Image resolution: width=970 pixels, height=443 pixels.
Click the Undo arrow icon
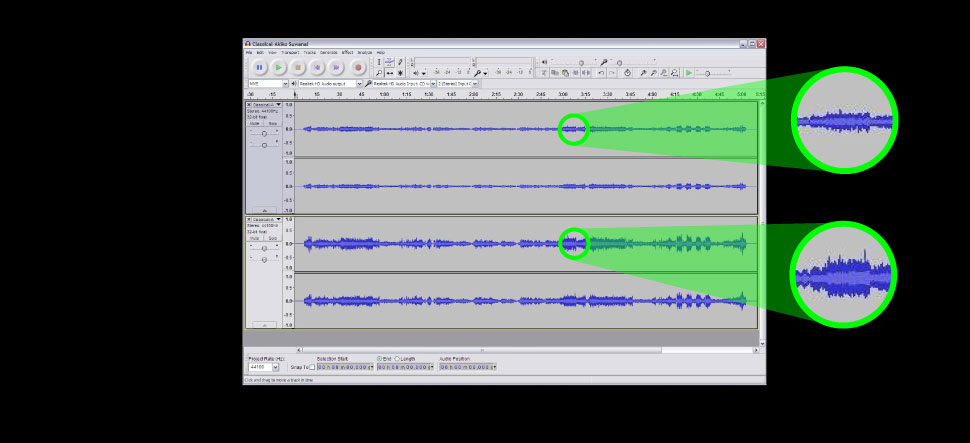pyautogui.click(x=600, y=73)
